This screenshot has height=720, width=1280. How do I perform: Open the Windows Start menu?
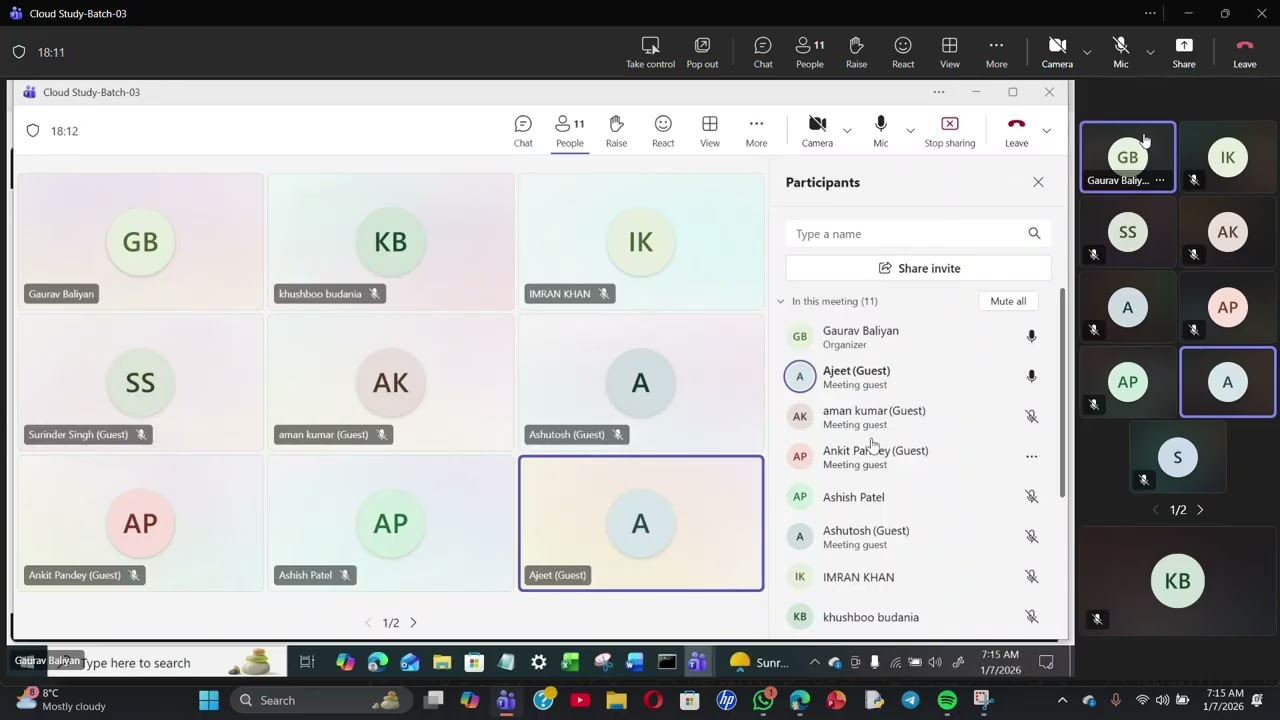pyautogui.click(x=209, y=700)
